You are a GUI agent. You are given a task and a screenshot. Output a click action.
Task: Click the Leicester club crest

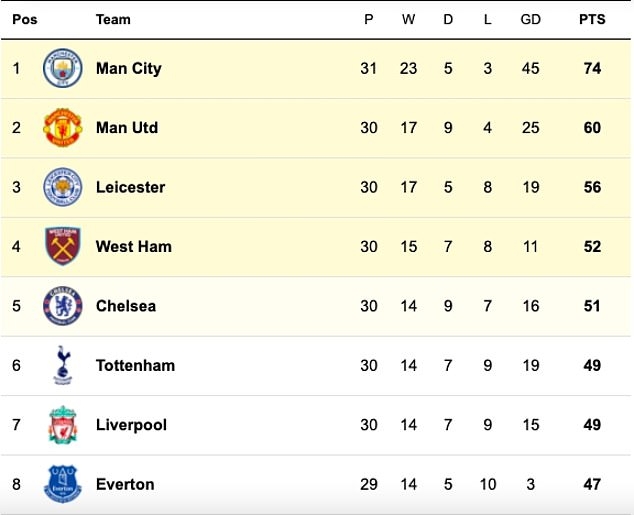pos(60,187)
